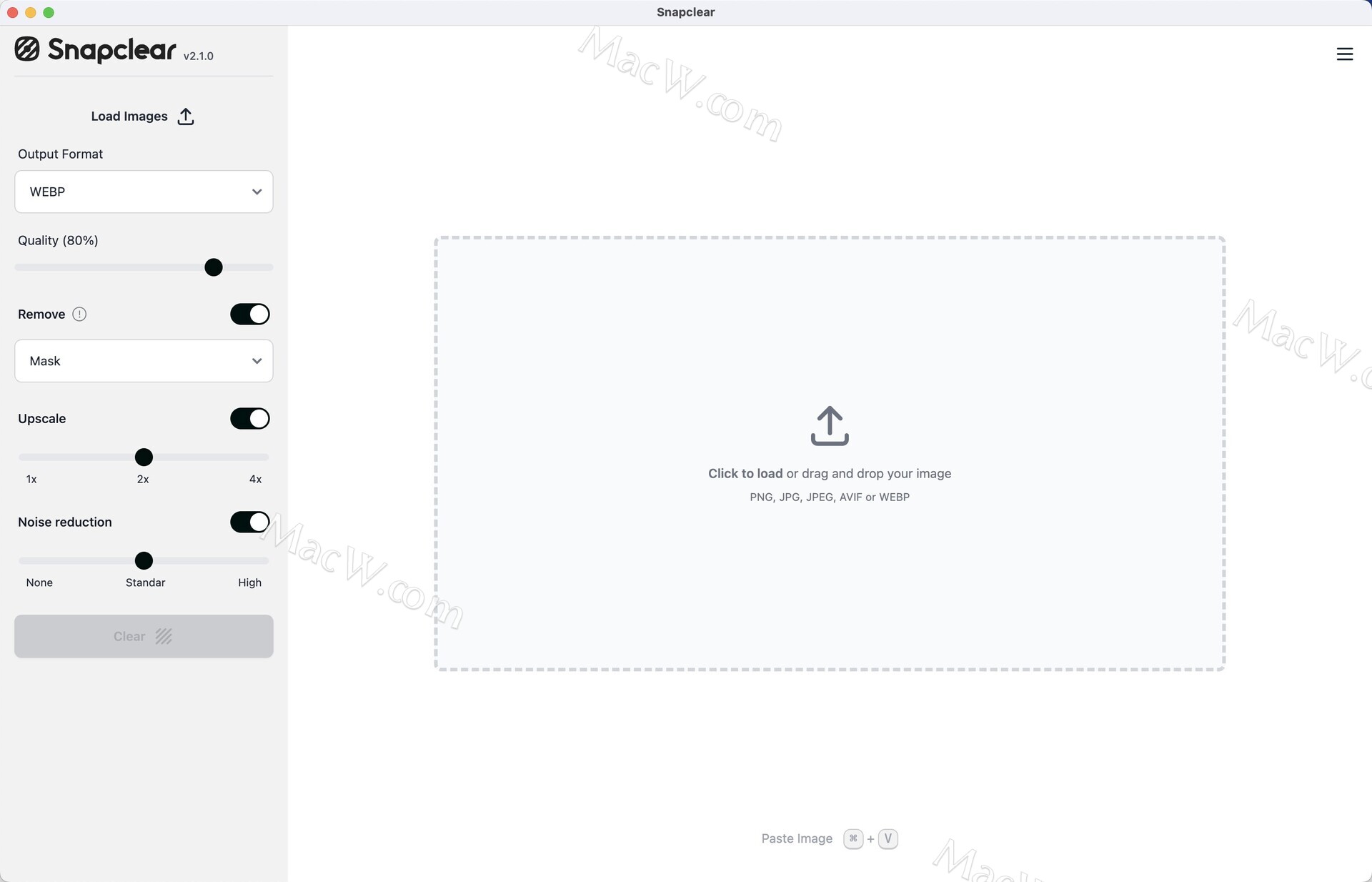Click the Load Images upload icon
Viewport: 1372px width, 882px height.
coord(186,117)
